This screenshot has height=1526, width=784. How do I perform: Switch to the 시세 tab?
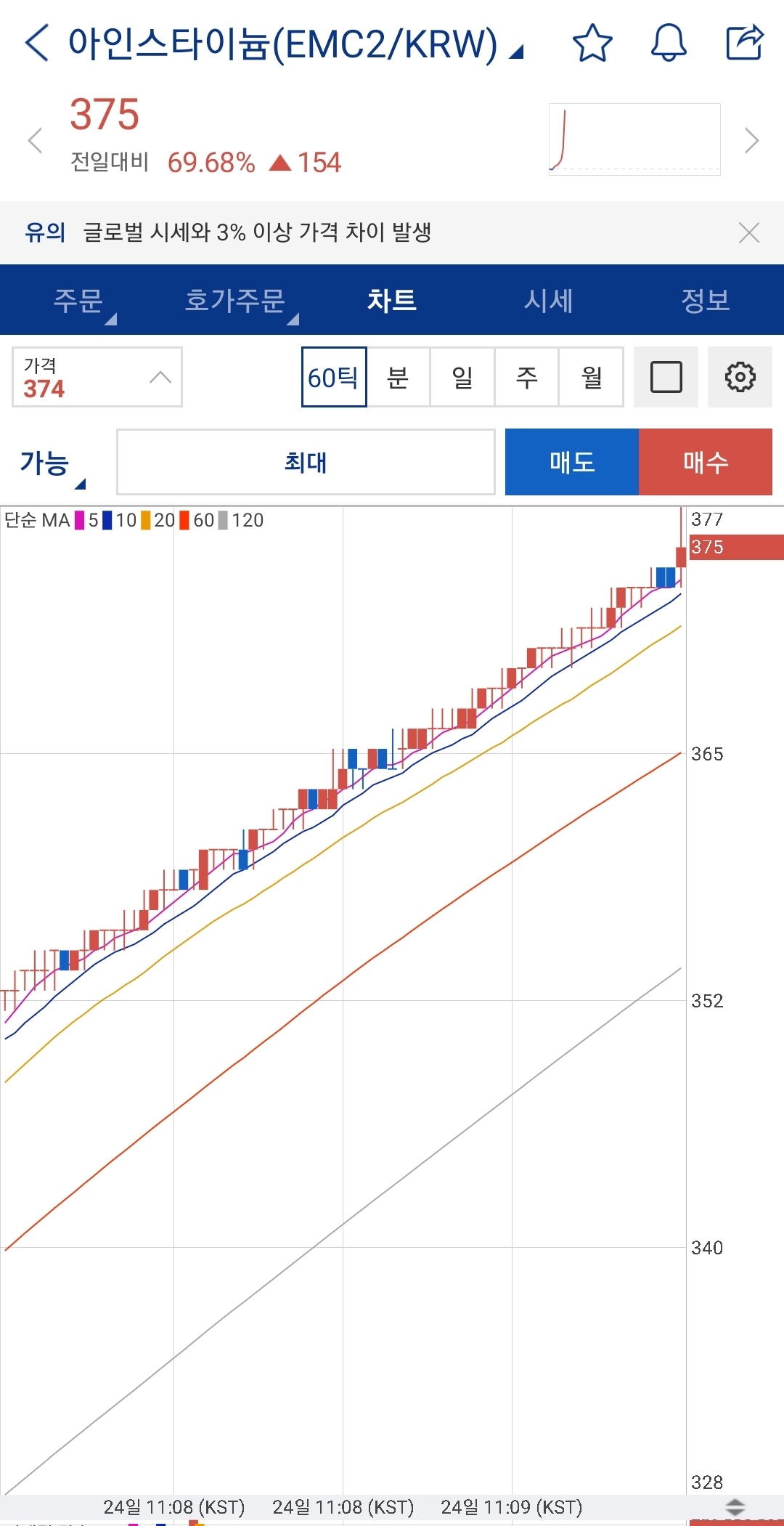(x=549, y=300)
